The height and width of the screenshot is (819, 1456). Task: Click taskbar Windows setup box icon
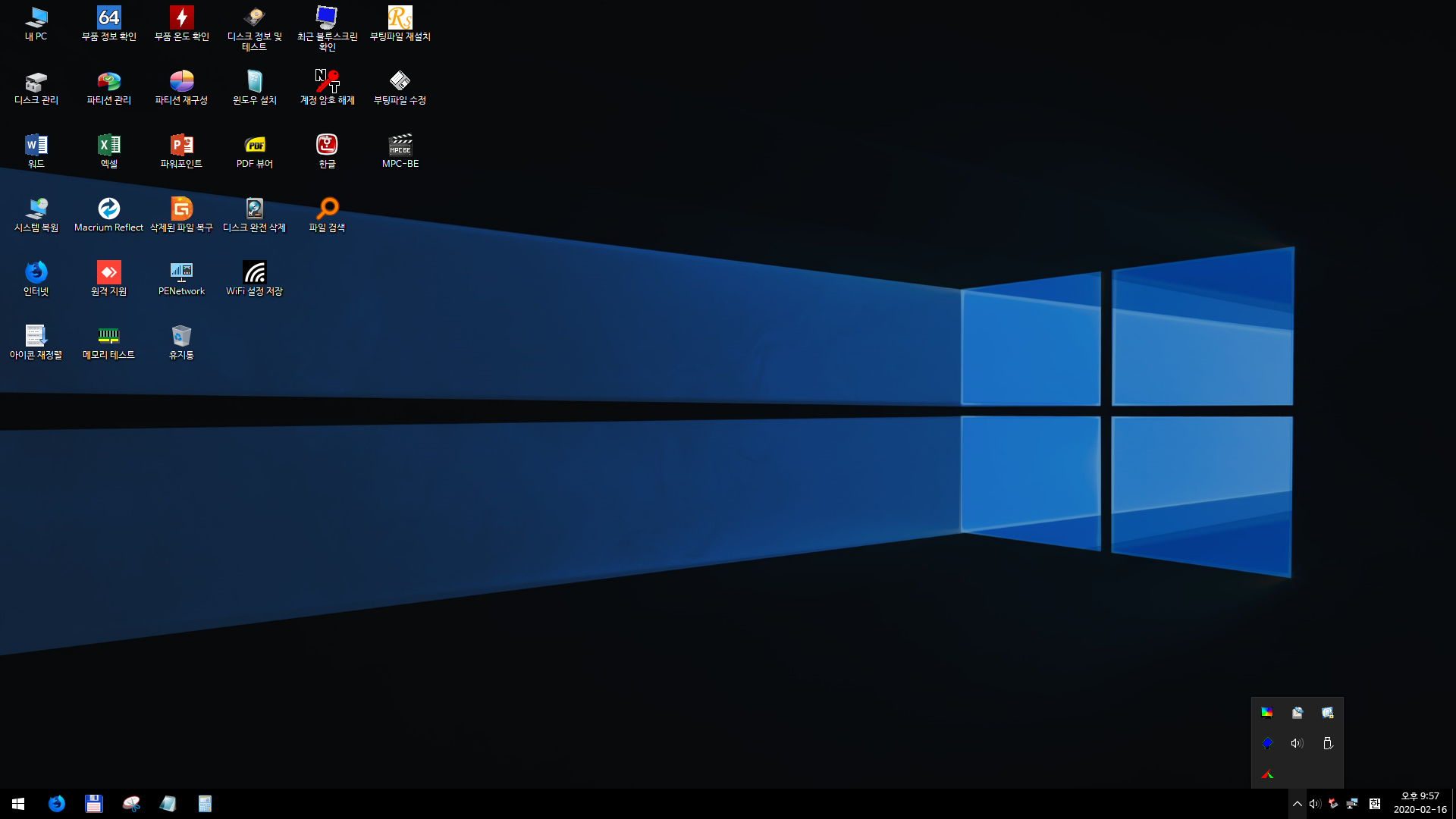(x=168, y=804)
